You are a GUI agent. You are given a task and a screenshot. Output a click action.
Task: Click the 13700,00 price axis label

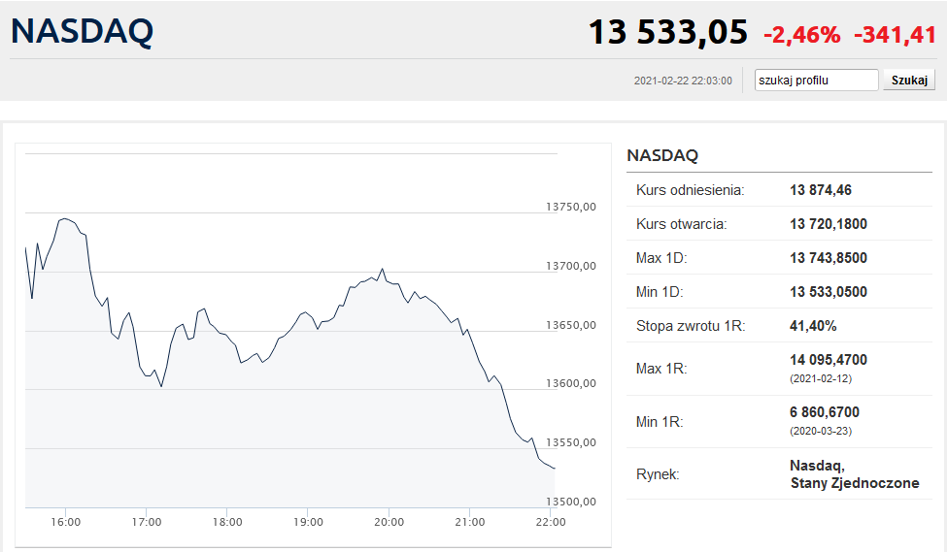tap(571, 266)
